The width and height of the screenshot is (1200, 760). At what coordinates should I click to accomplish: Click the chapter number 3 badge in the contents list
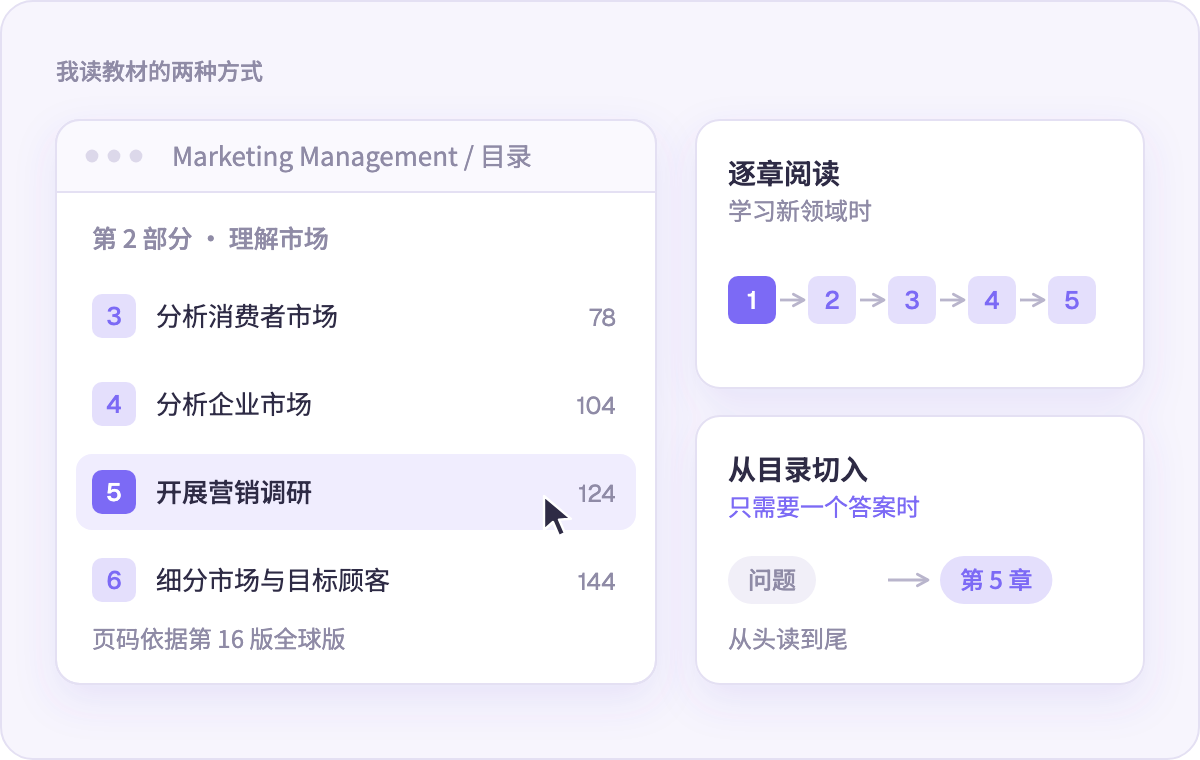pos(114,317)
